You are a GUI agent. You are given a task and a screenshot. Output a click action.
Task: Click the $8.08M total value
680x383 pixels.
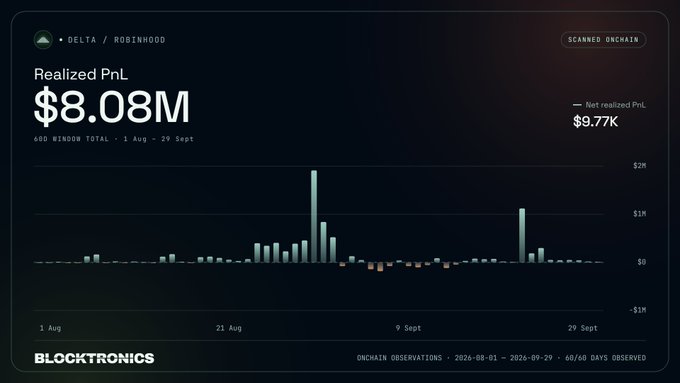[111, 106]
